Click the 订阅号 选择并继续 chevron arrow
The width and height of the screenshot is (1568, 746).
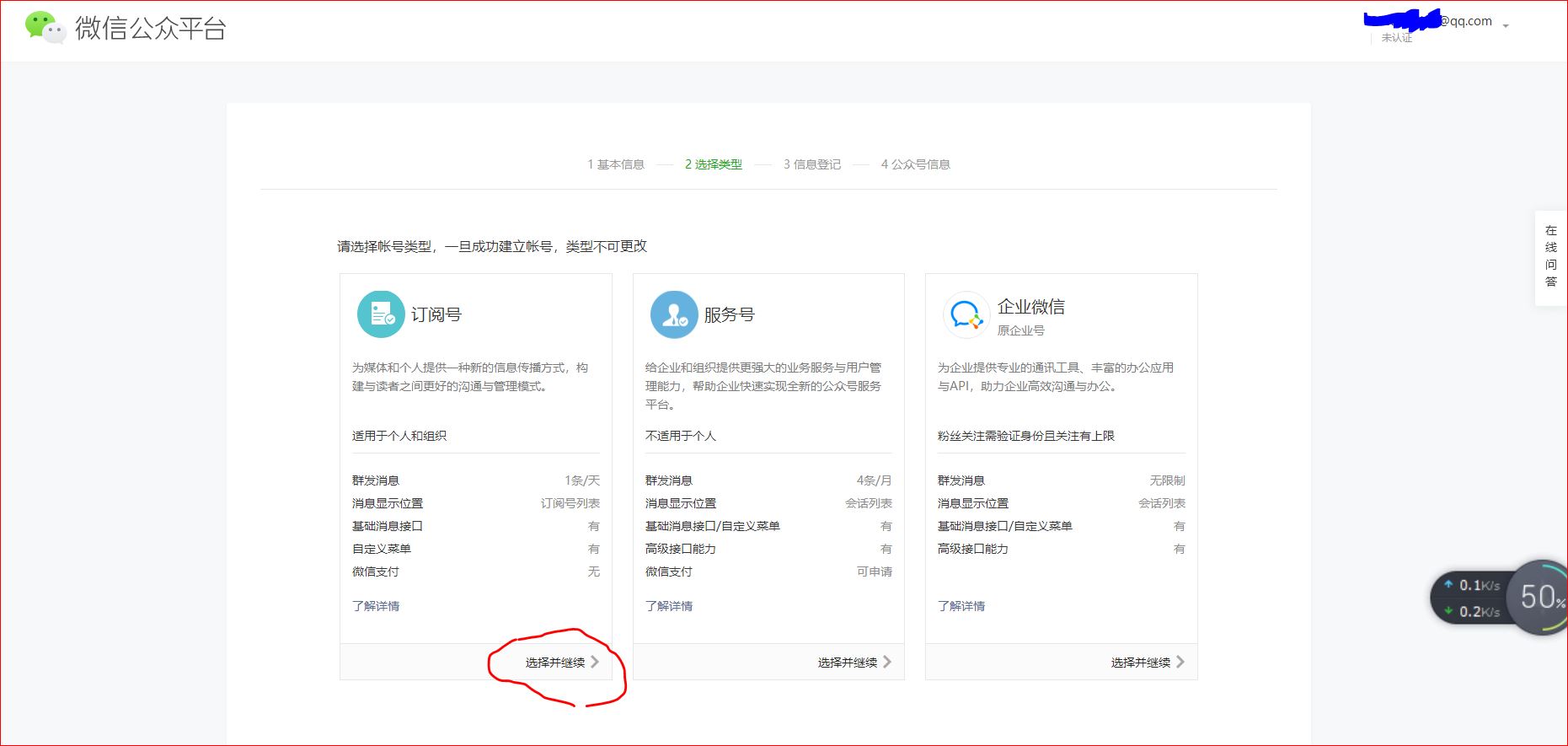pyautogui.click(x=595, y=662)
